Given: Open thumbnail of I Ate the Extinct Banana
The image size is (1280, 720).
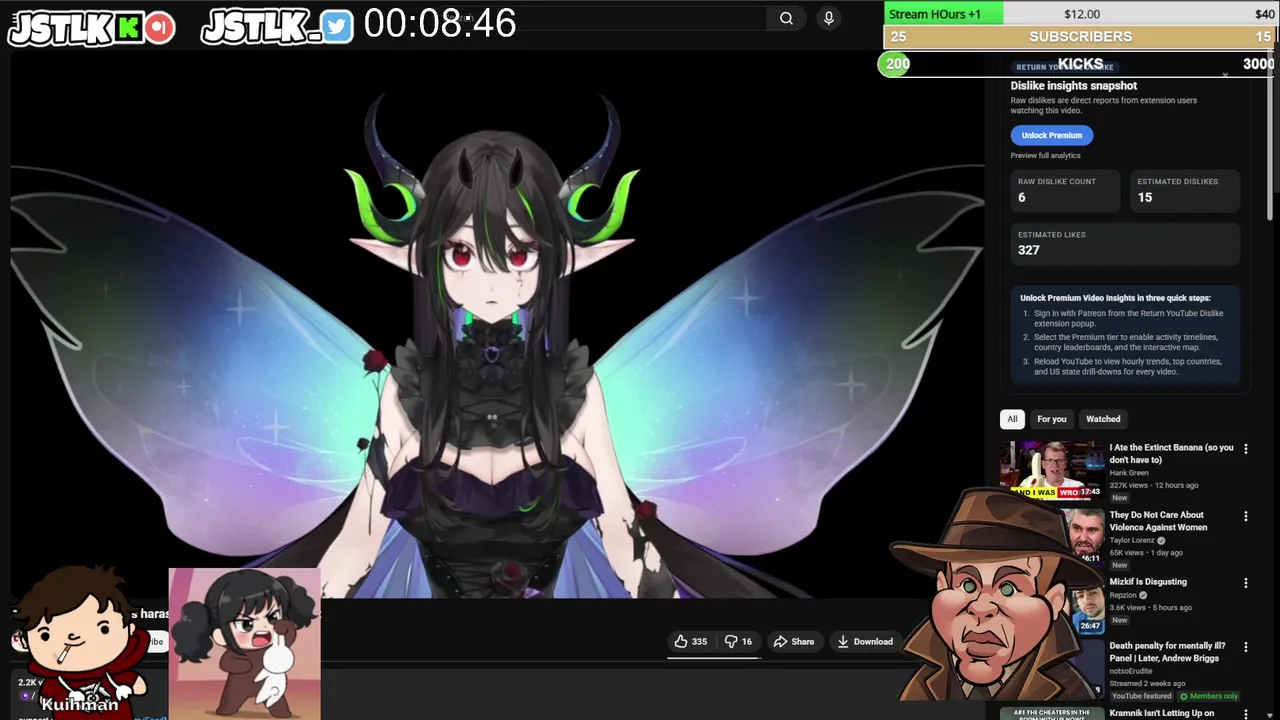Looking at the screenshot, I should pos(1051,468).
